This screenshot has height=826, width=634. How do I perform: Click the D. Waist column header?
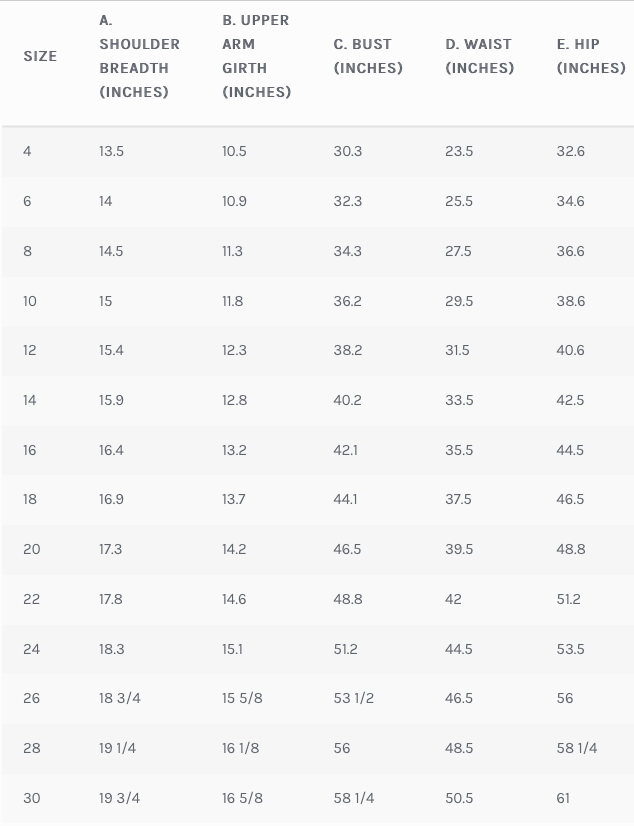click(x=479, y=56)
